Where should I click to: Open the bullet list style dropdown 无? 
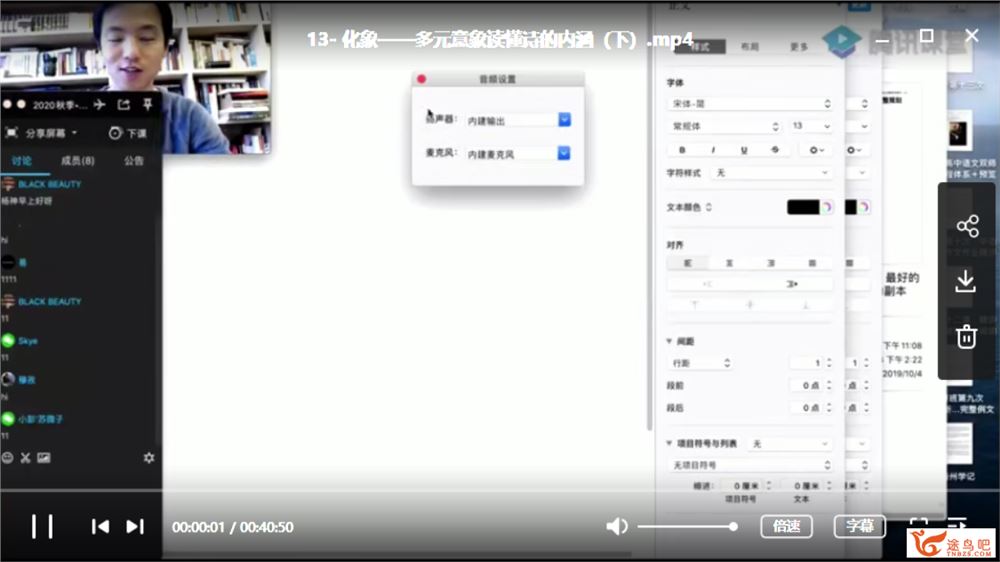point(790,443)
